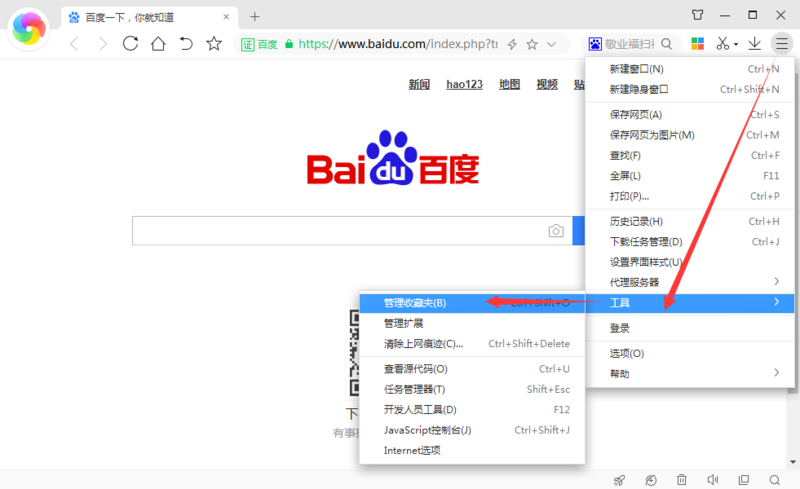Open 开发人员工具(D)

[472, 409]
